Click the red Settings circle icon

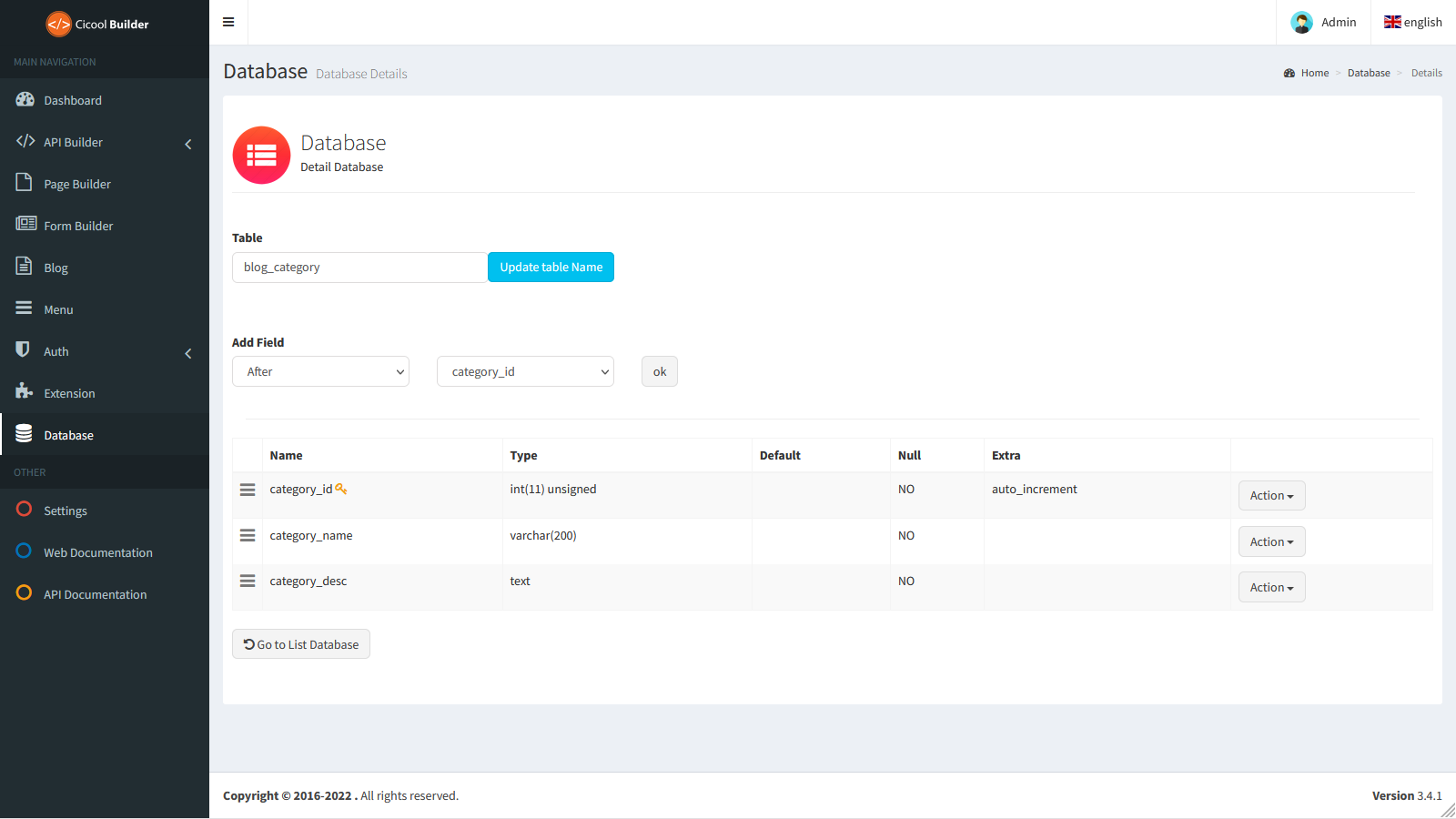[x=24, y=509]
